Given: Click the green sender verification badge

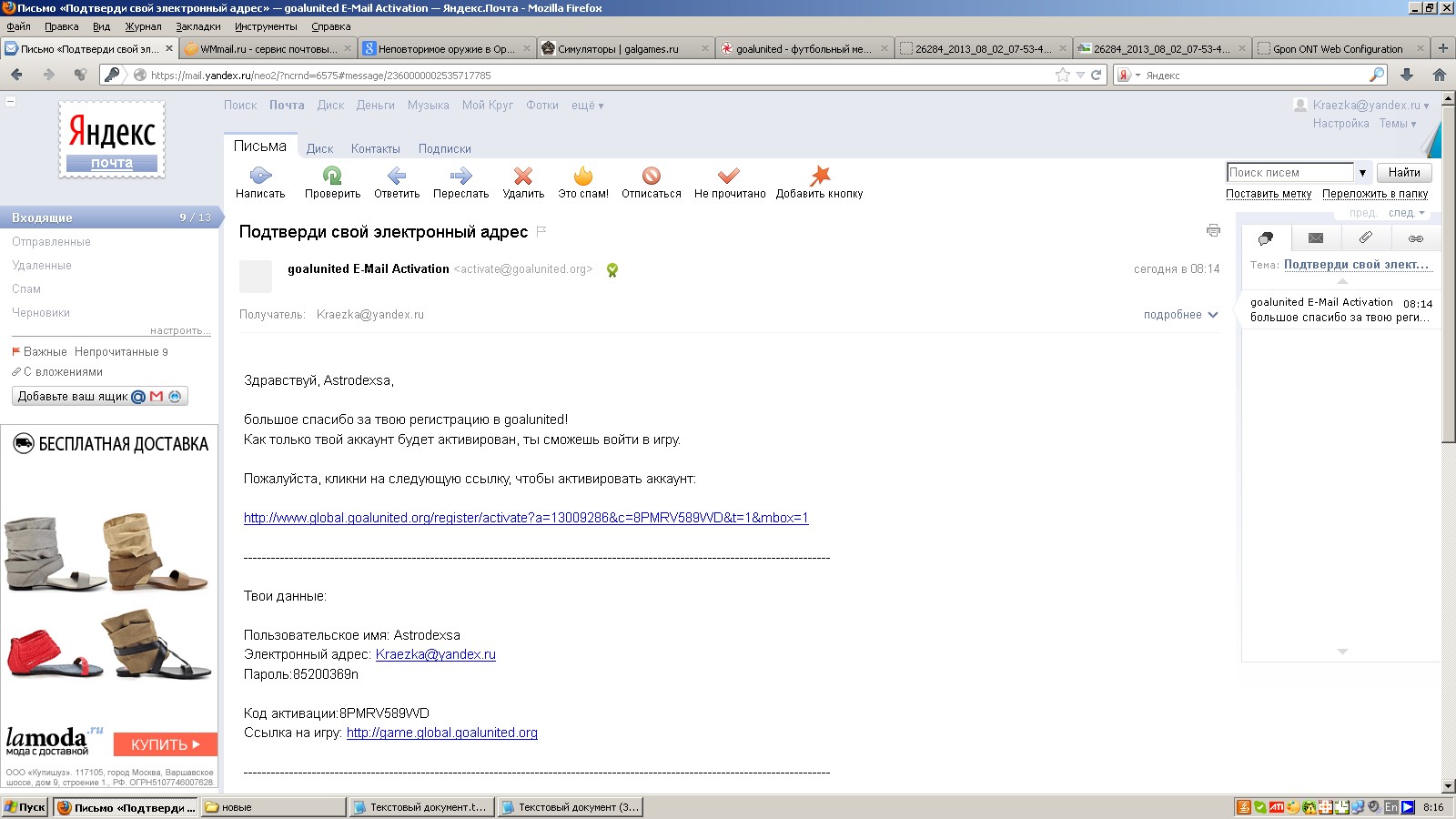Looking at the screenshot, I should point(612,269).
